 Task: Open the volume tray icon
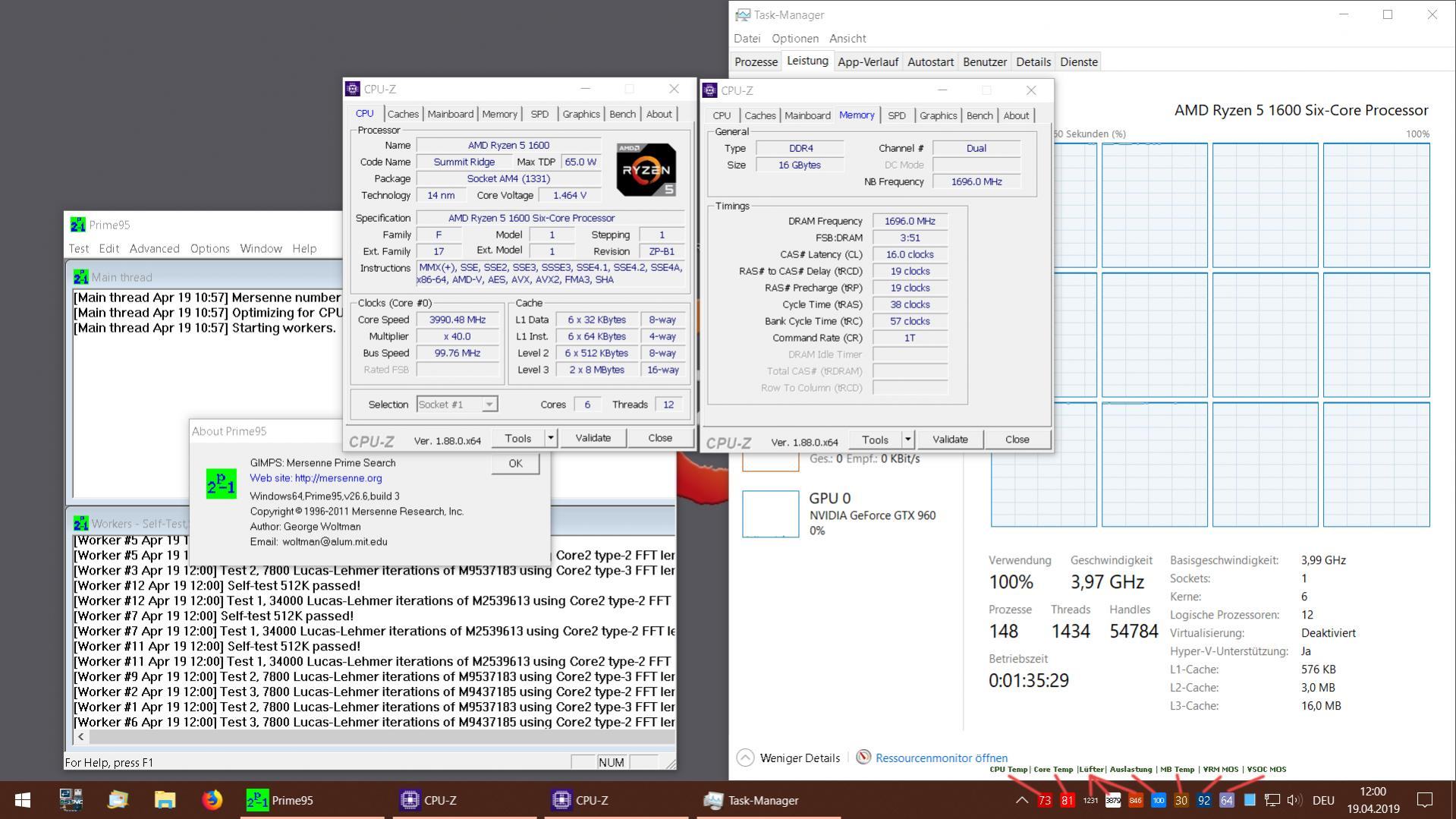click(x=1294, y=800)
